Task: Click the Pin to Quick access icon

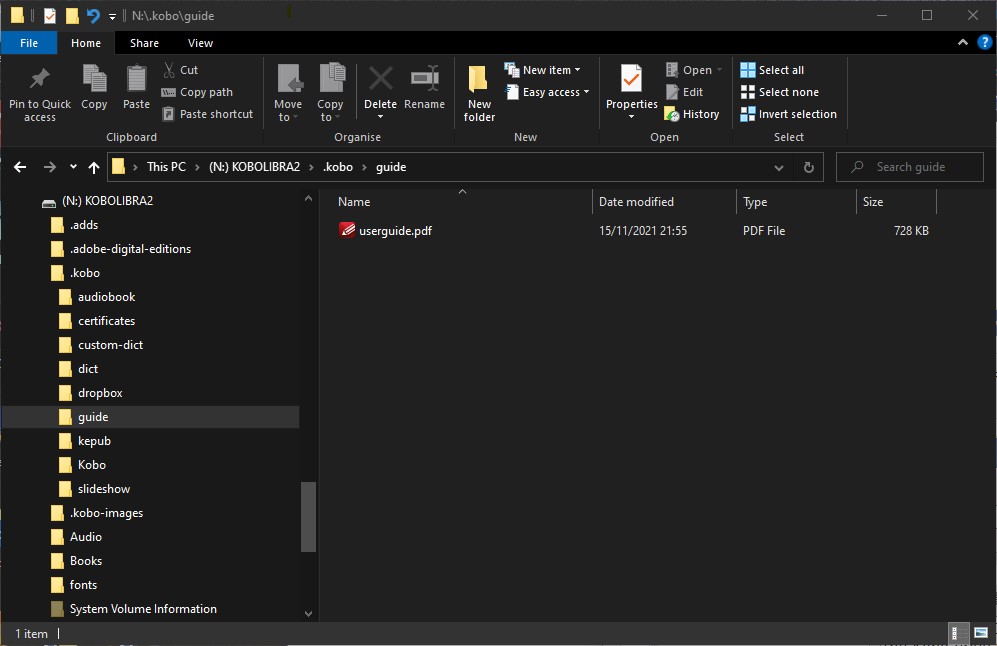Action: (40, 80)
